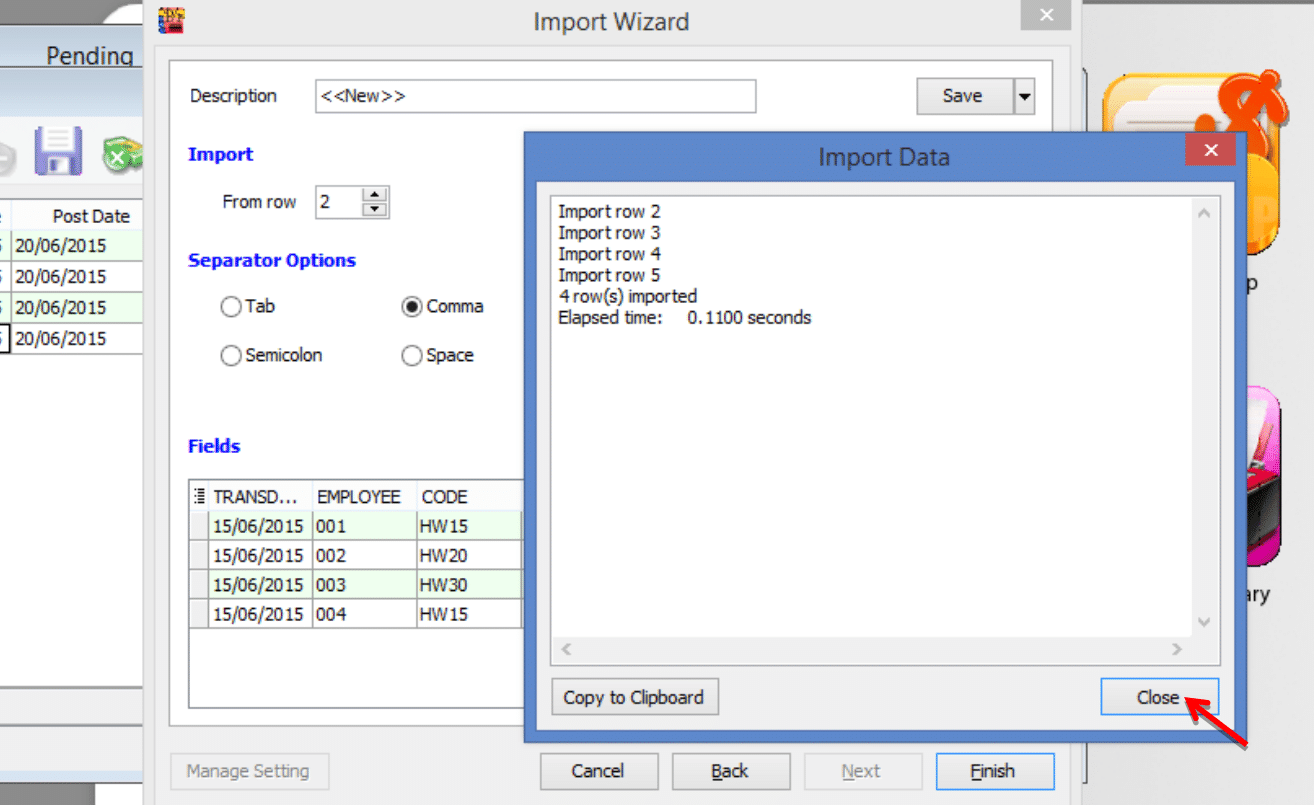The width and height of the screenshot is (1315, 807).
Task: Click inside the Description text field
Action: [535, 96]
